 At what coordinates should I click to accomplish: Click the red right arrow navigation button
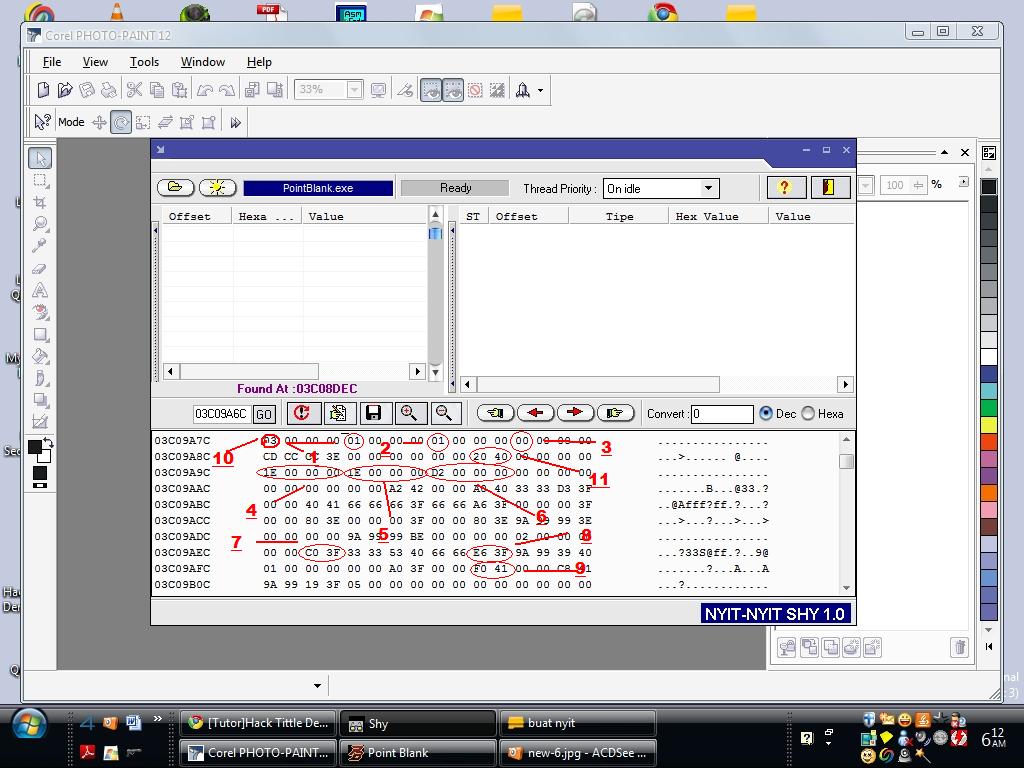(575, 413)
